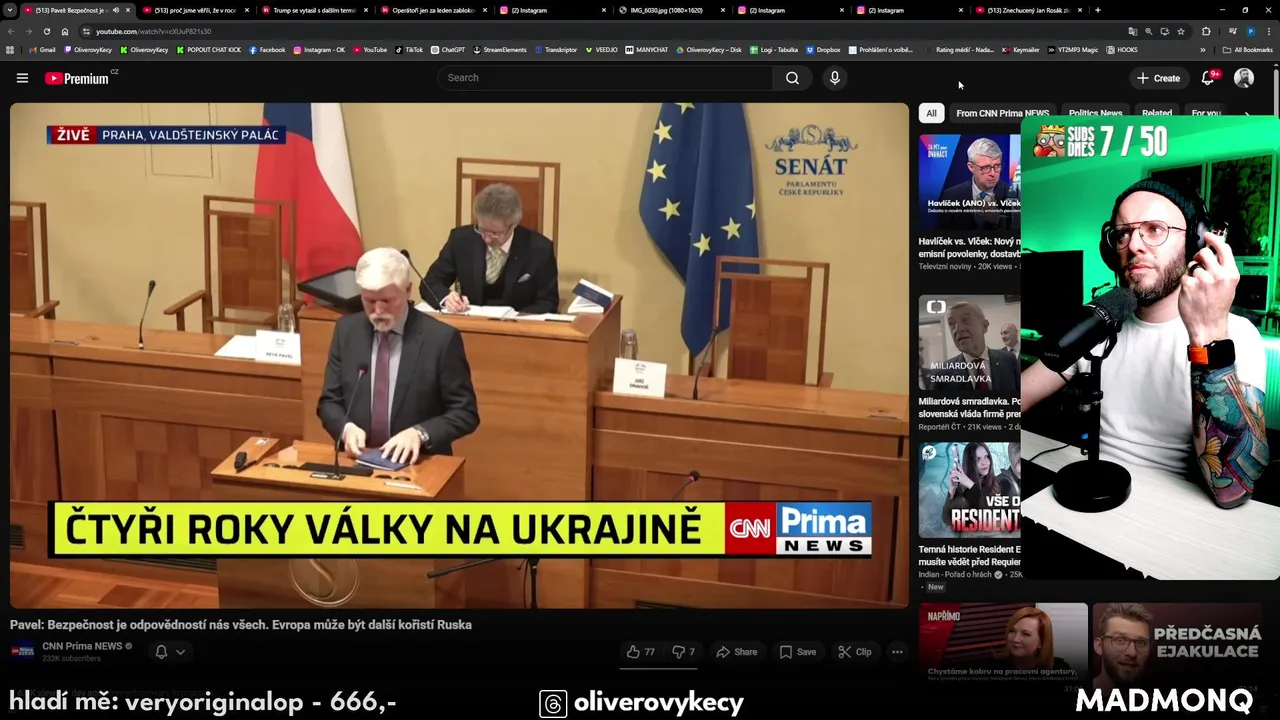
Task: Open the account avatar menu
Action: point(1244,78)
